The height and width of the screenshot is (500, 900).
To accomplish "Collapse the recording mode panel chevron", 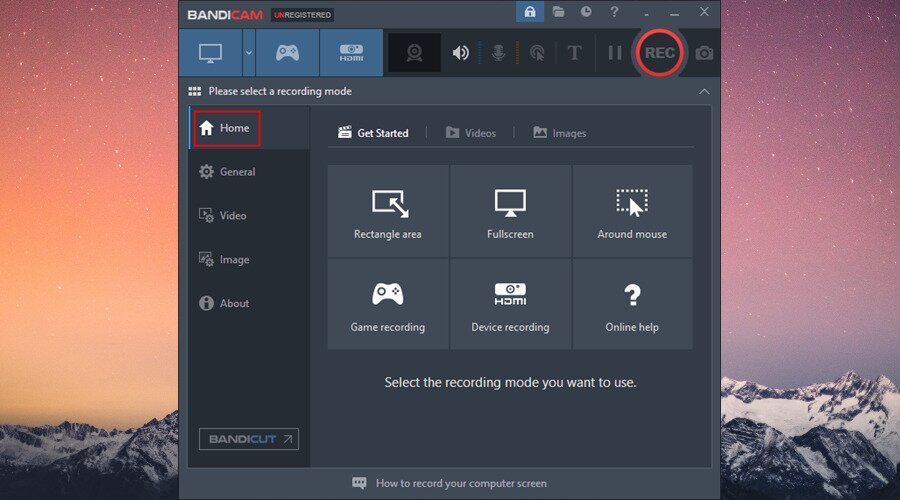I will coord(704,91).
